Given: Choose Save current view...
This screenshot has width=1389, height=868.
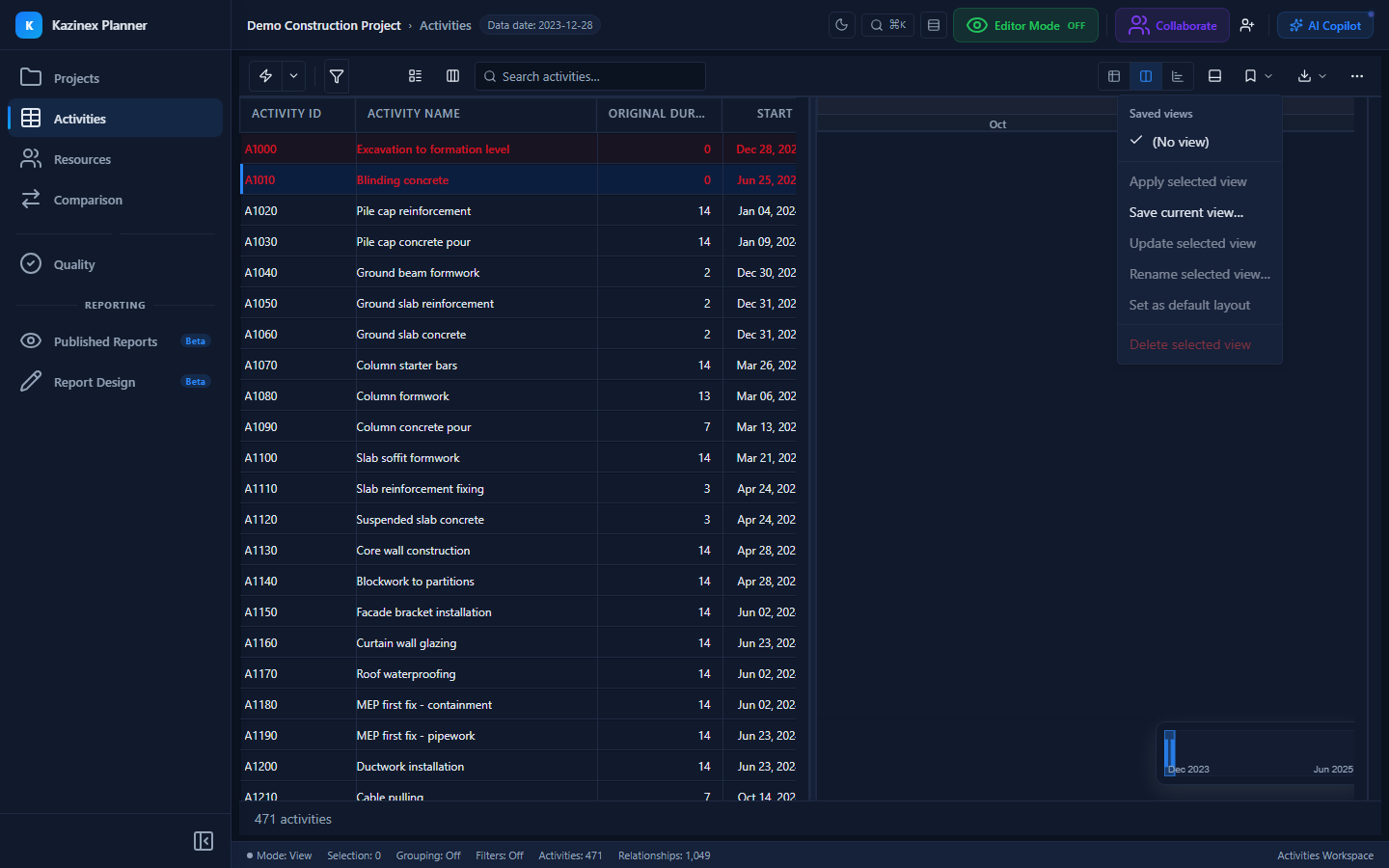Looking at the screenshot, I should (x=1200, y=212).
